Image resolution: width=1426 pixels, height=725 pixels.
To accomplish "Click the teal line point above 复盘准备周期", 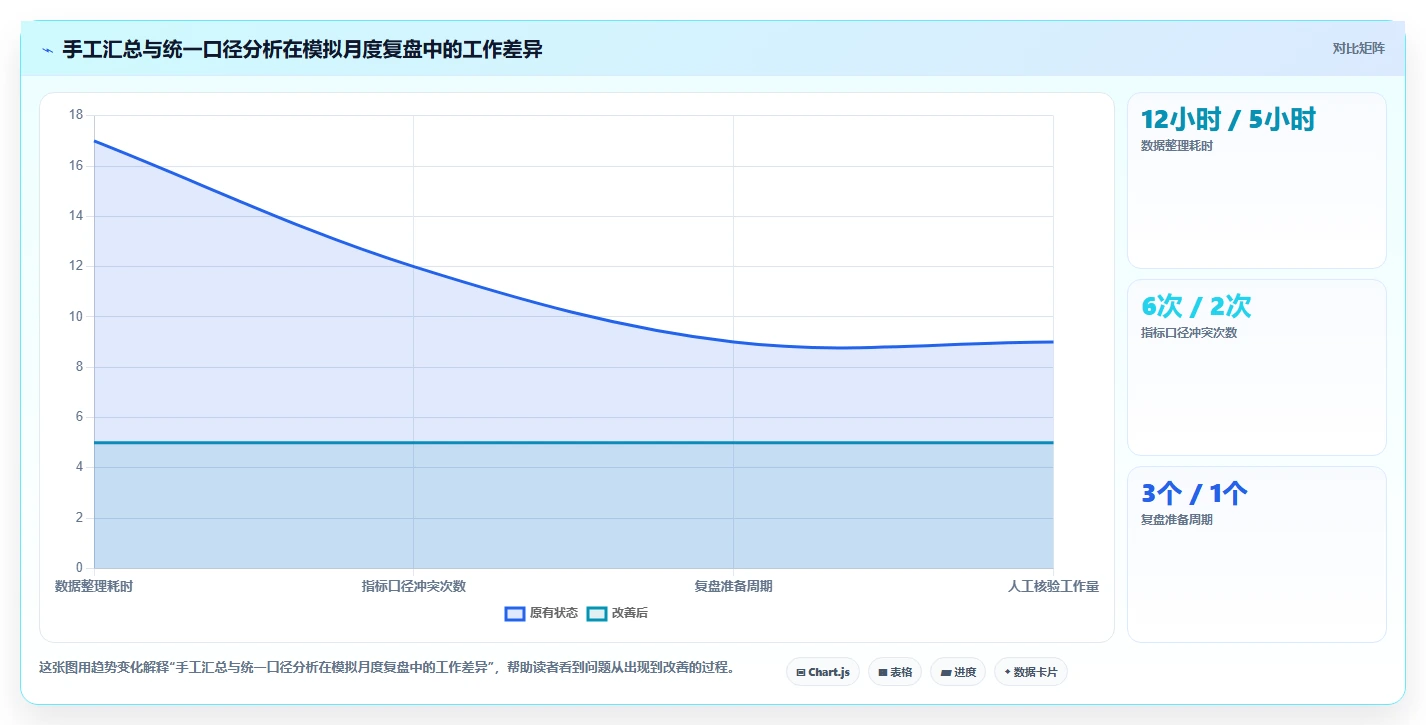I will (733, 442).
